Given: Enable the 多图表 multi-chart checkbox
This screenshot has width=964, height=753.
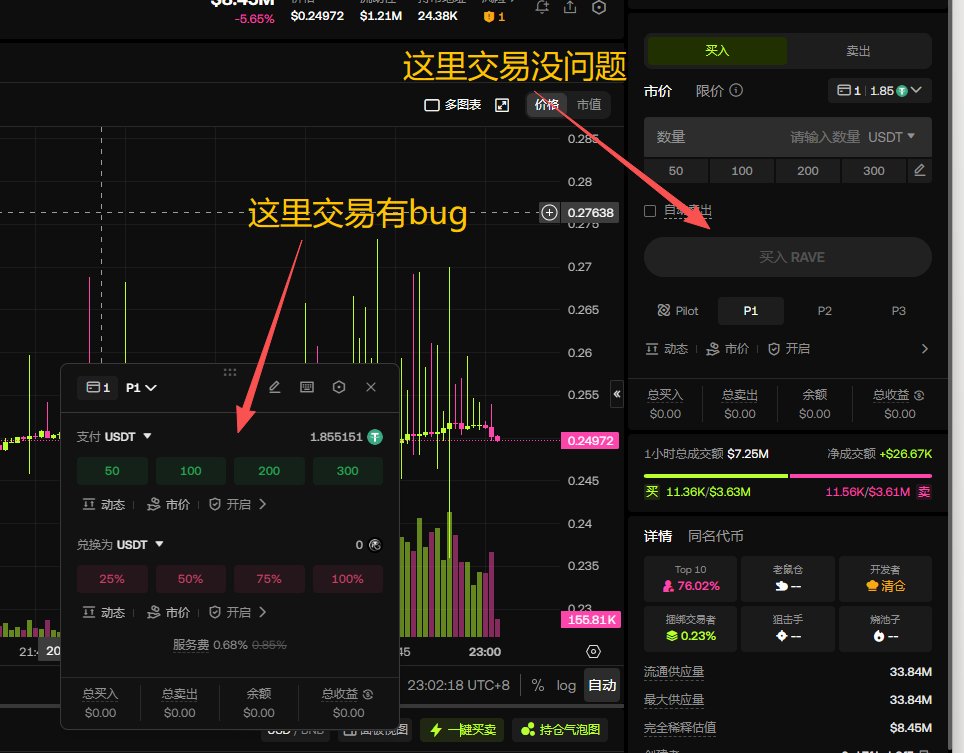Looking at the screenshot, I should point(432,105).
